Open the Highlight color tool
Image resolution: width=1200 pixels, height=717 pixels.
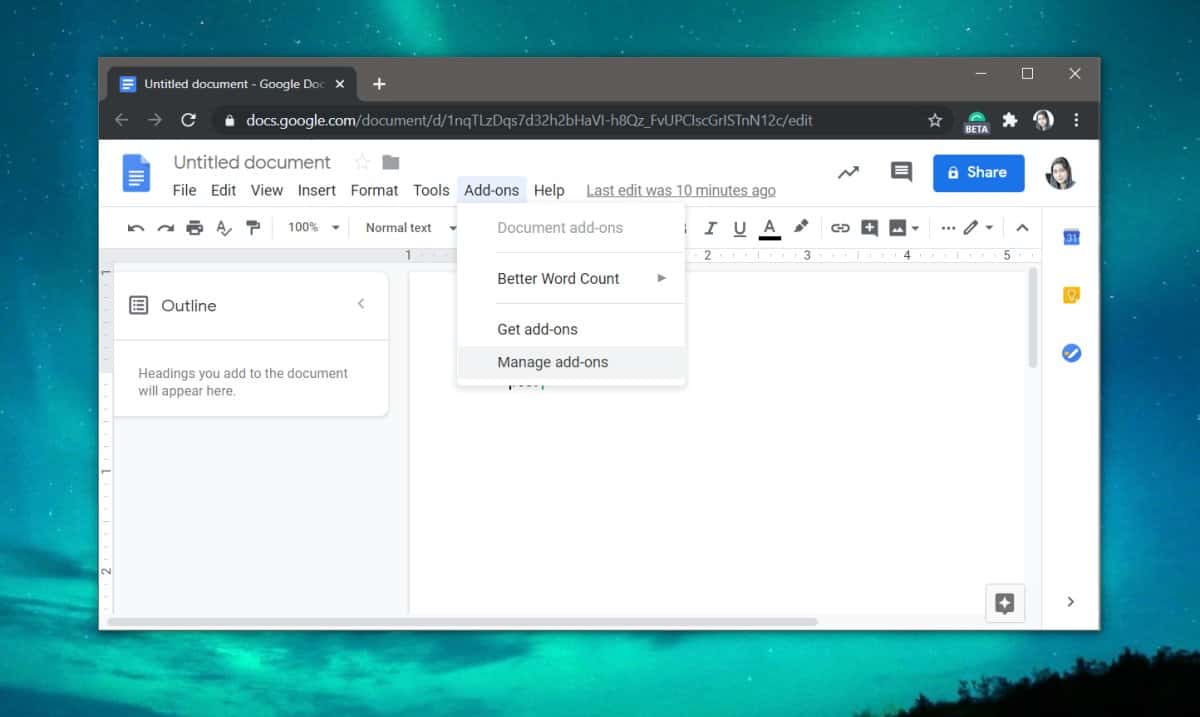point(801,227)
